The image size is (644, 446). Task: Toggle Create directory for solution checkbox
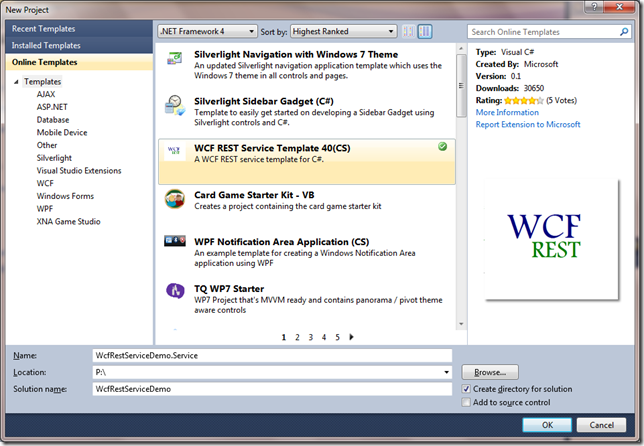(466, 389)
